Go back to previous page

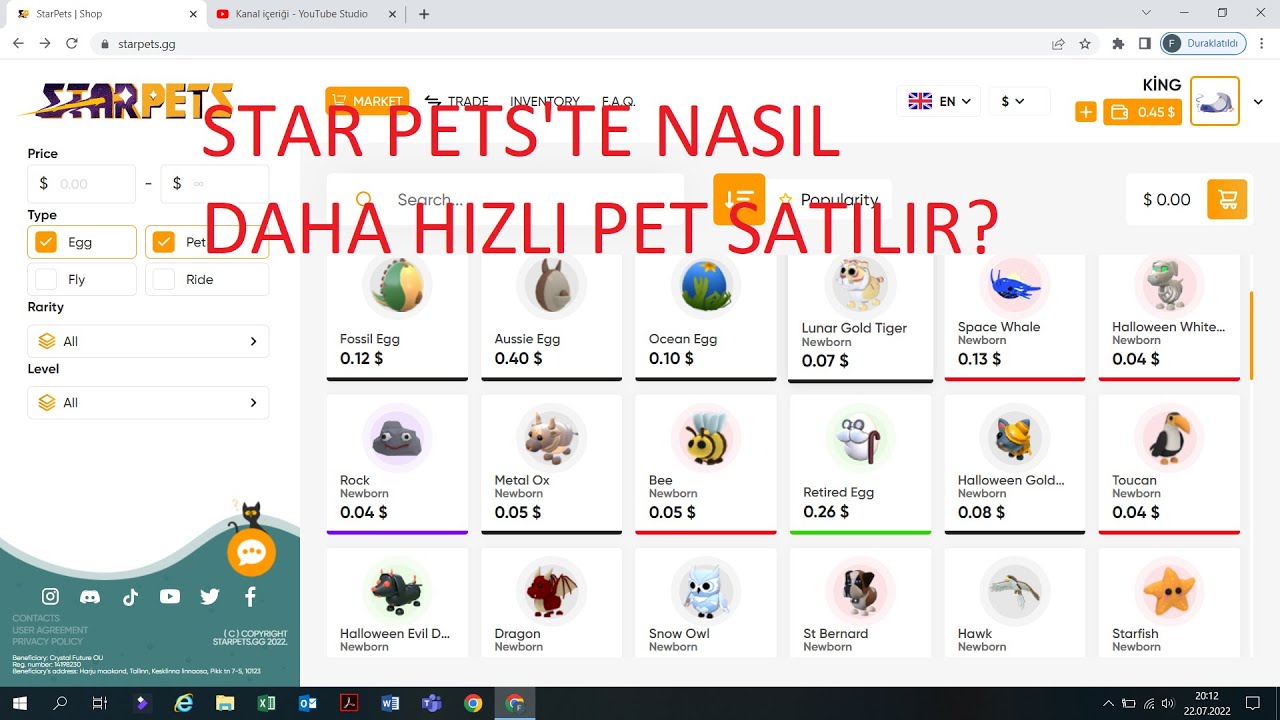click(x=18, y=43)
